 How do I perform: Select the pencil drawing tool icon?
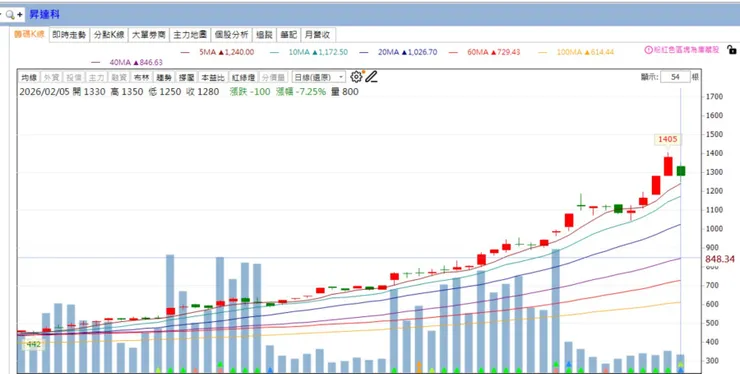point(371,77)
